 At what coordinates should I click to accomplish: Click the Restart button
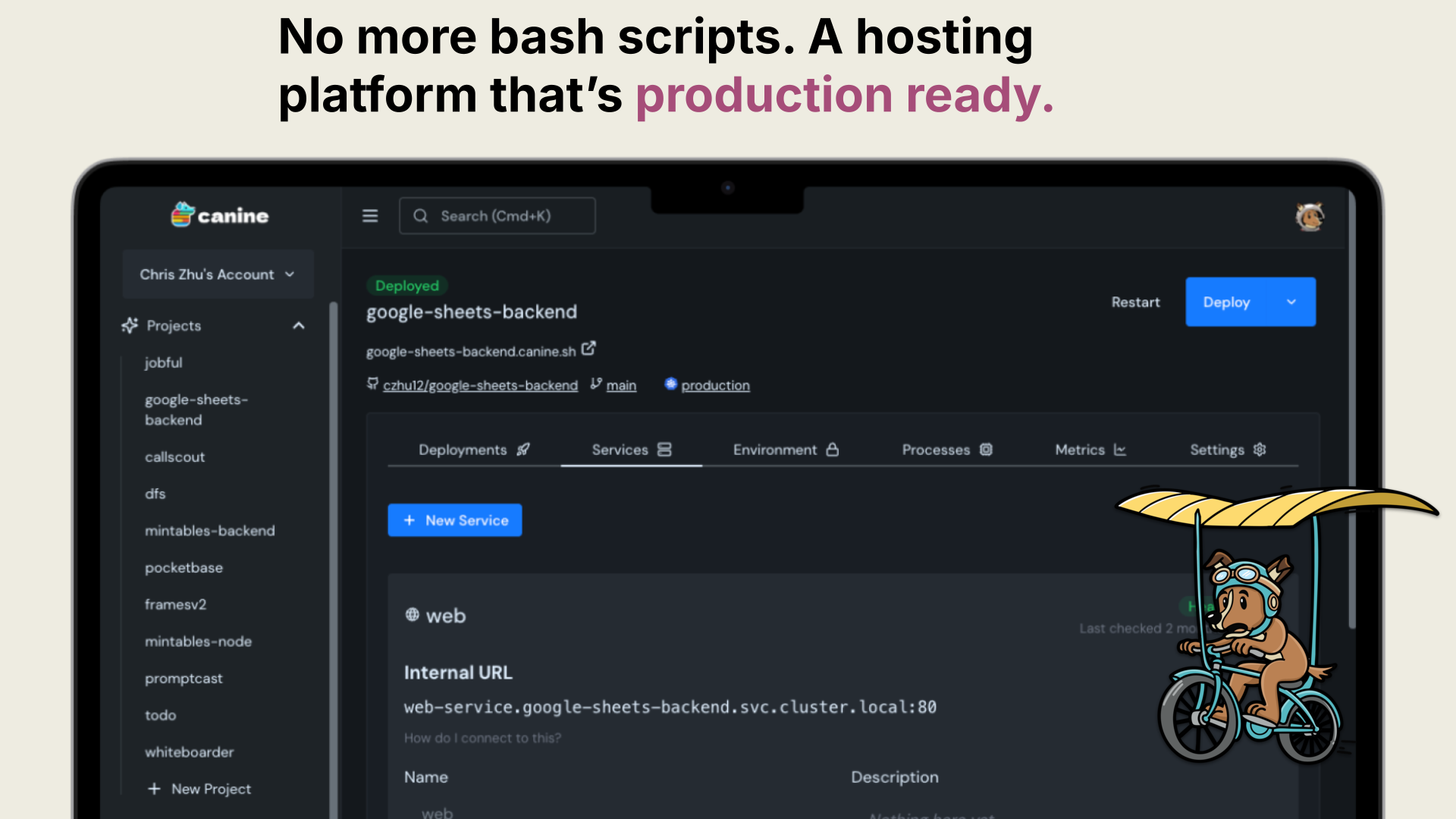[x=1135, y=302]
